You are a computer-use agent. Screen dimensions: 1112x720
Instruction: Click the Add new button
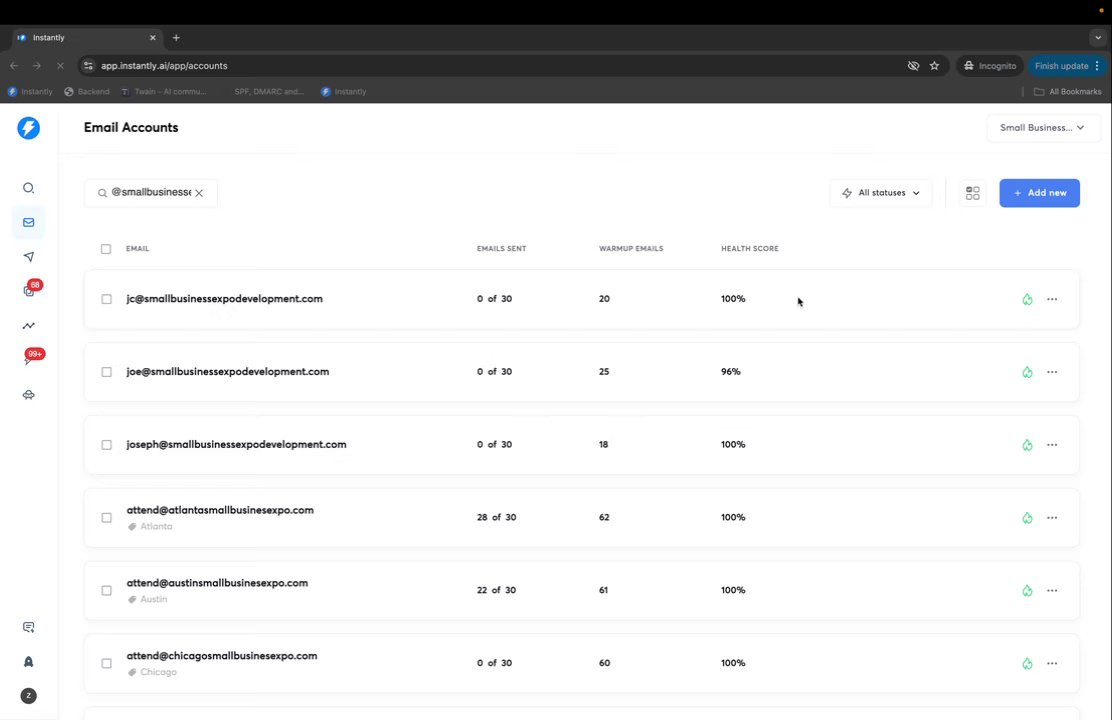[1039, 193]
